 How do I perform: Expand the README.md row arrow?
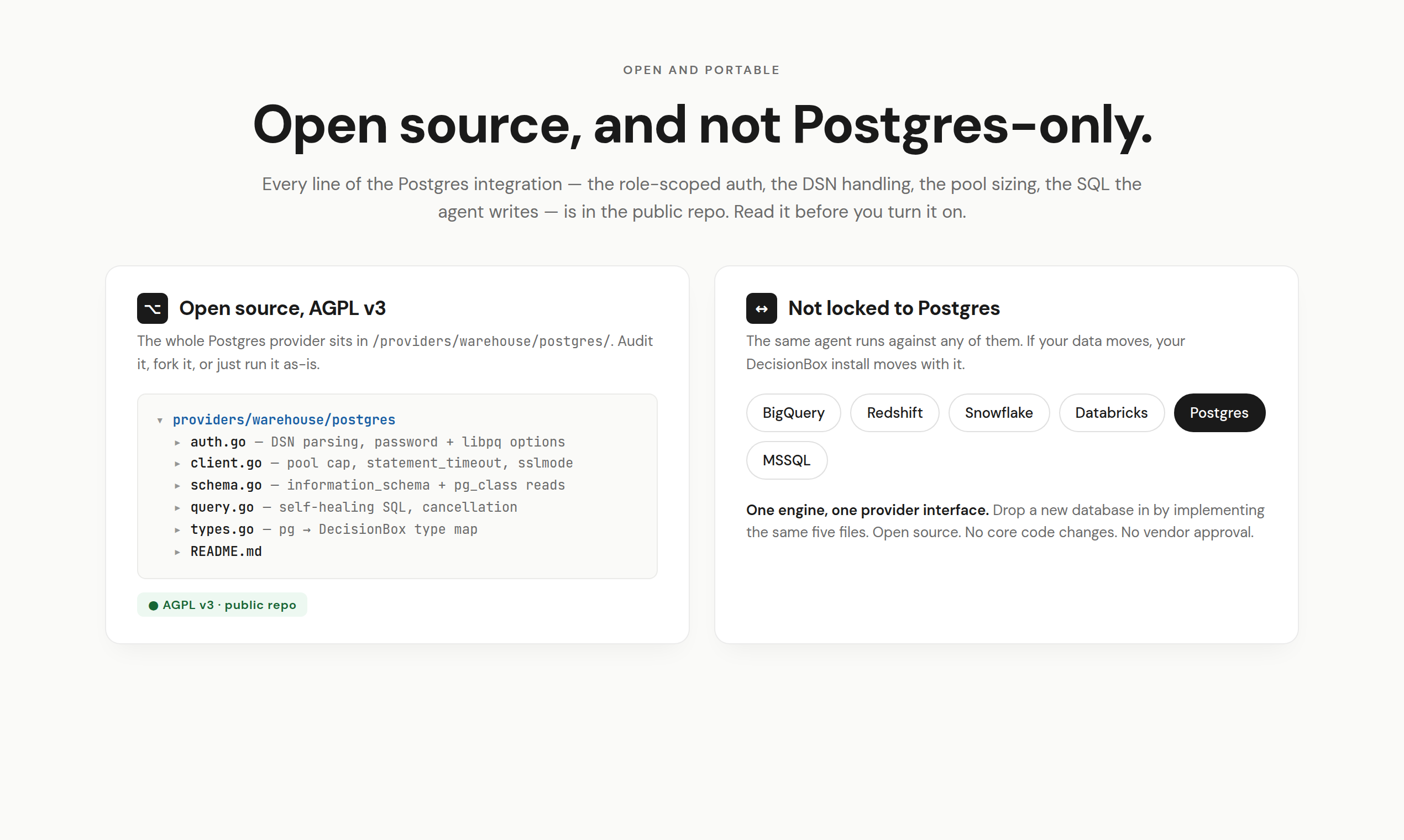click(177, 552)
